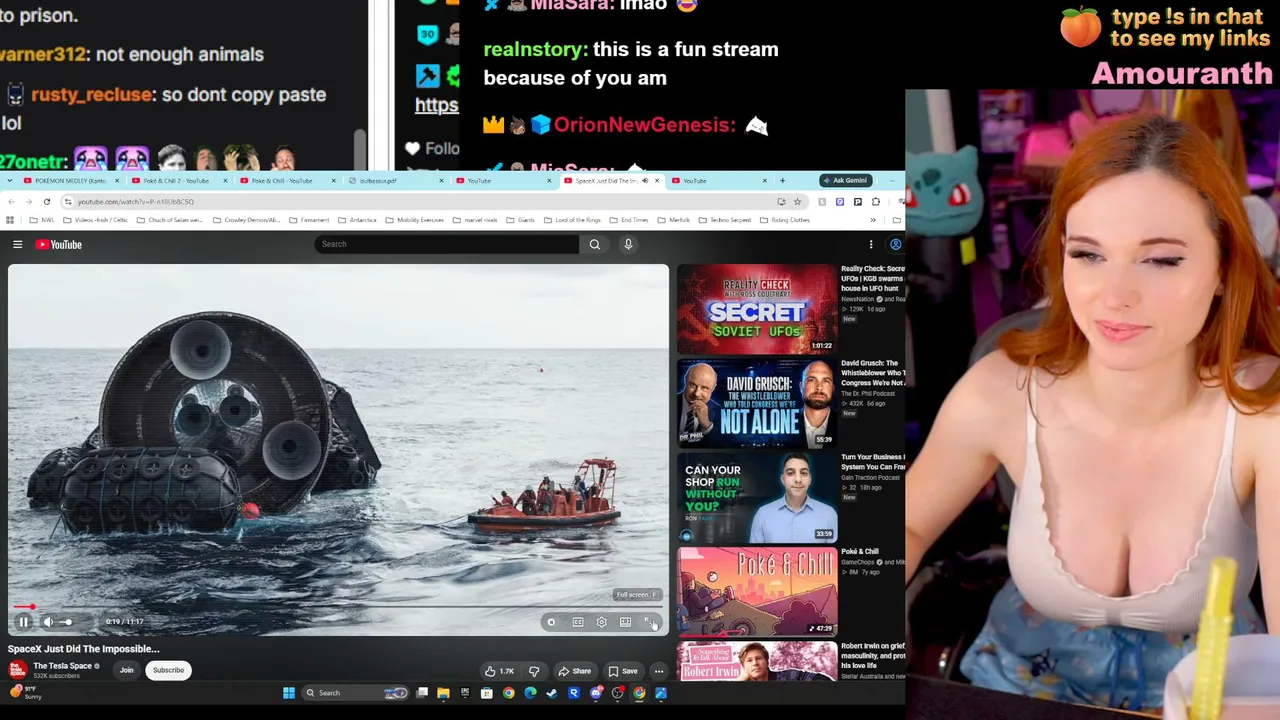Image resolution: width=1280 pixels, height=720 pixels.
Task: Click the YouTube search magnifier button
Action: click(595, 244)
